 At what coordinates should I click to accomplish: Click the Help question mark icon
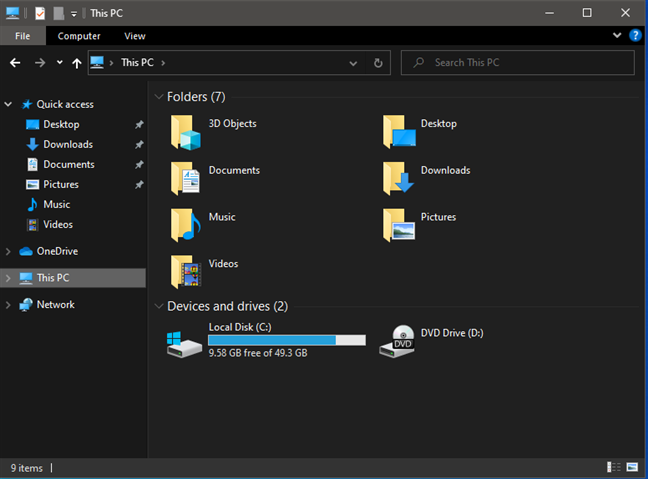coord(634,35)
